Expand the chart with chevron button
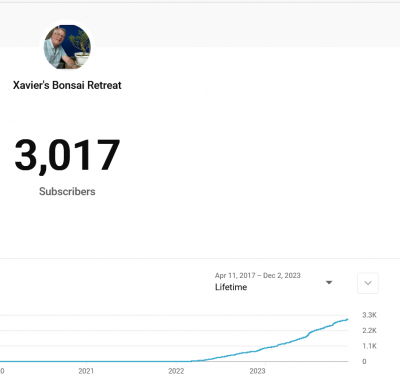The height and width of the screenshot is (380, 400). click(368, 283)
